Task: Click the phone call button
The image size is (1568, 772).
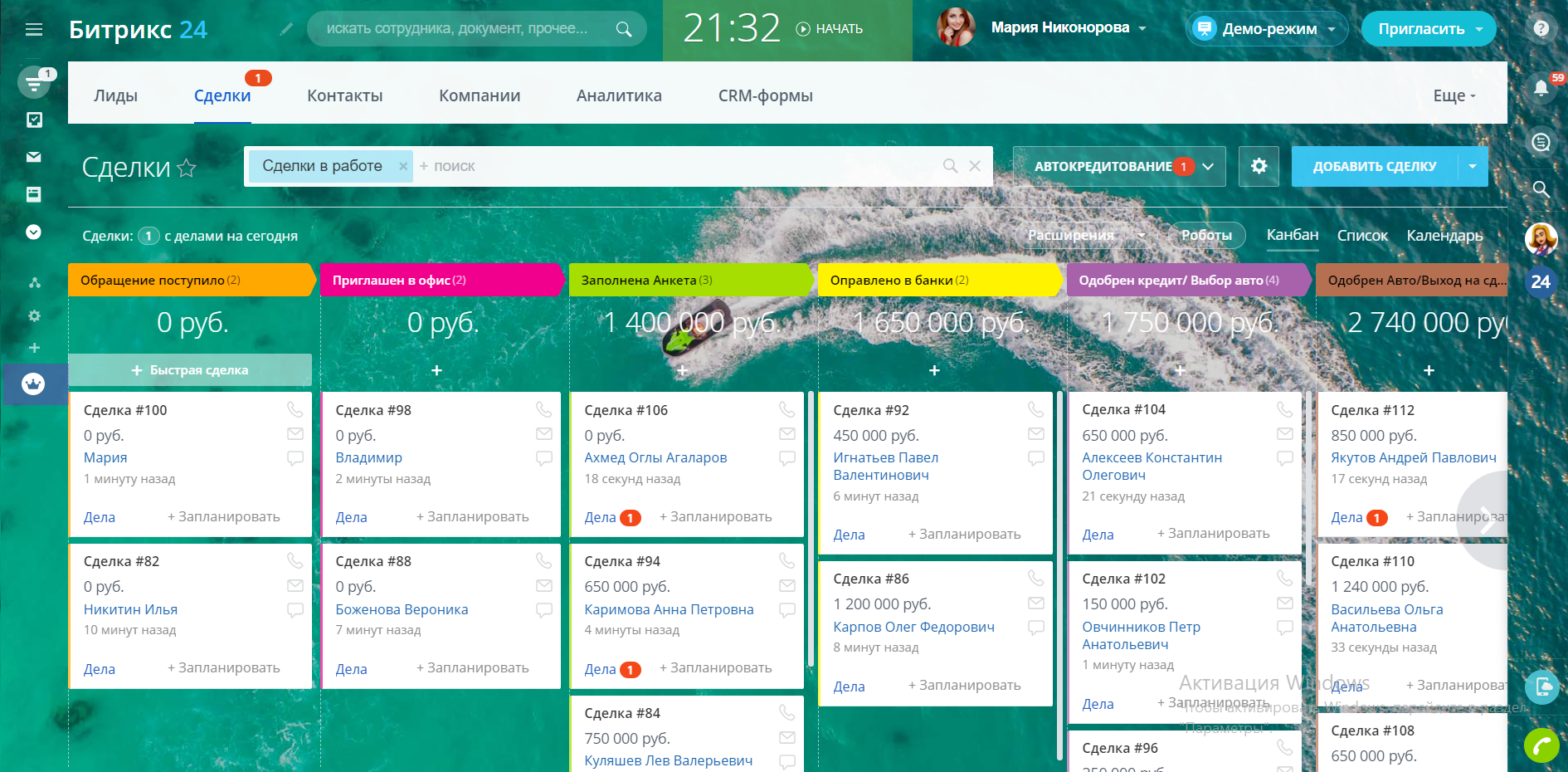Action: (x=1541, y=745)
